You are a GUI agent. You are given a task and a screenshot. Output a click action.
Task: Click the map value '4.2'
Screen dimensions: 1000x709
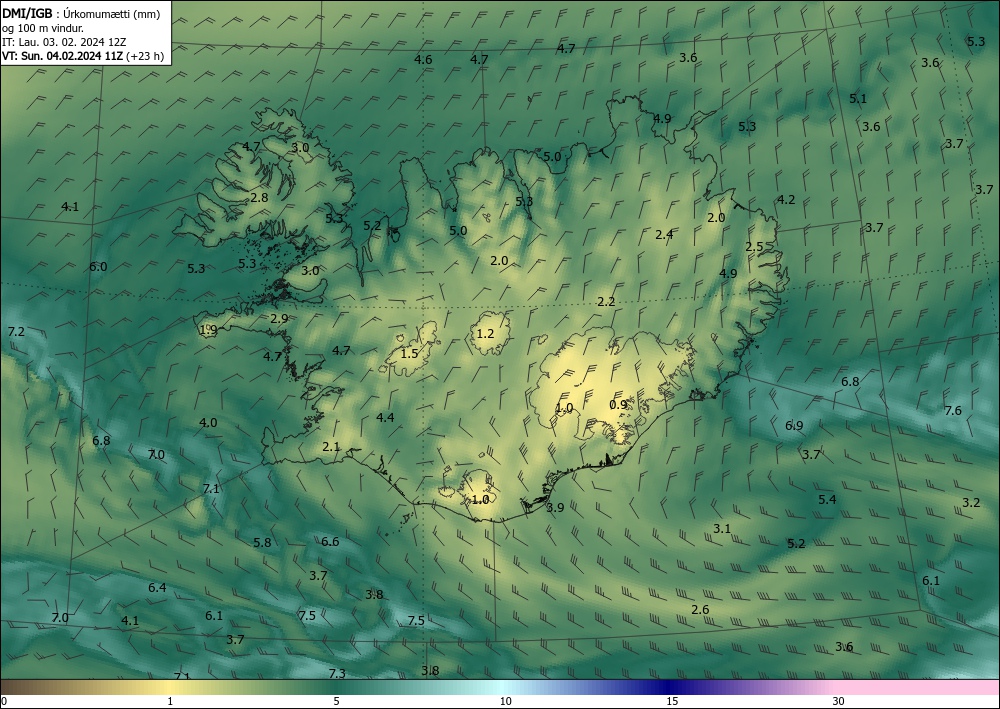pos(786,200)
